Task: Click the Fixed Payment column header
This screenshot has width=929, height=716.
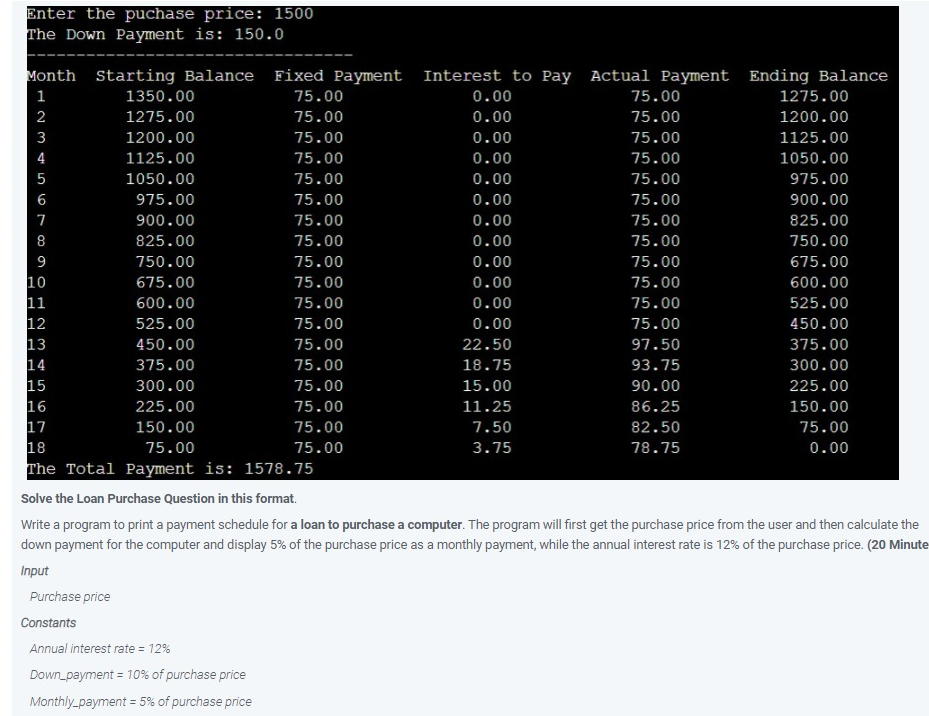Action: tap(338, 75)
